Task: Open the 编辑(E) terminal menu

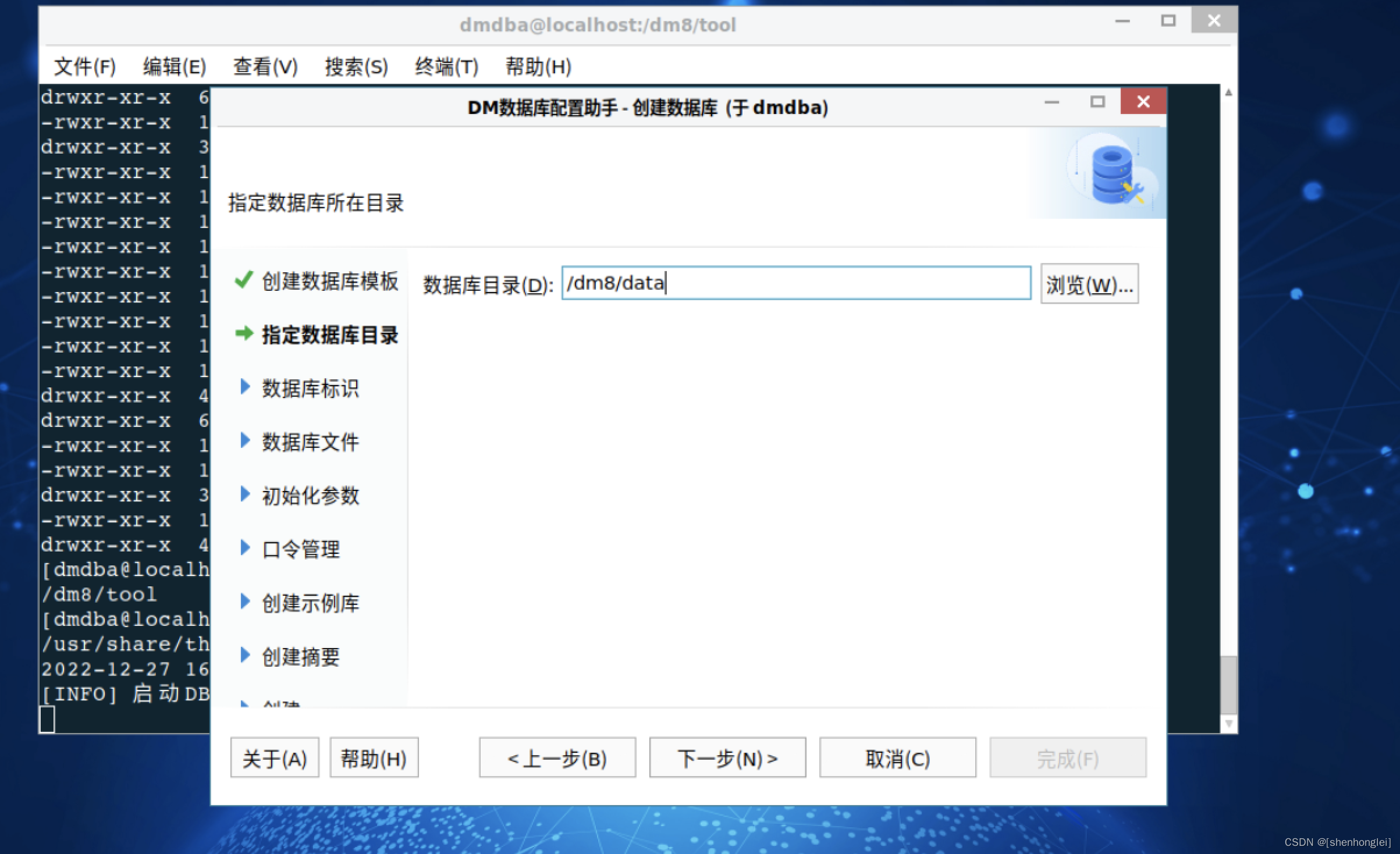Action: (x=175, y=66)
